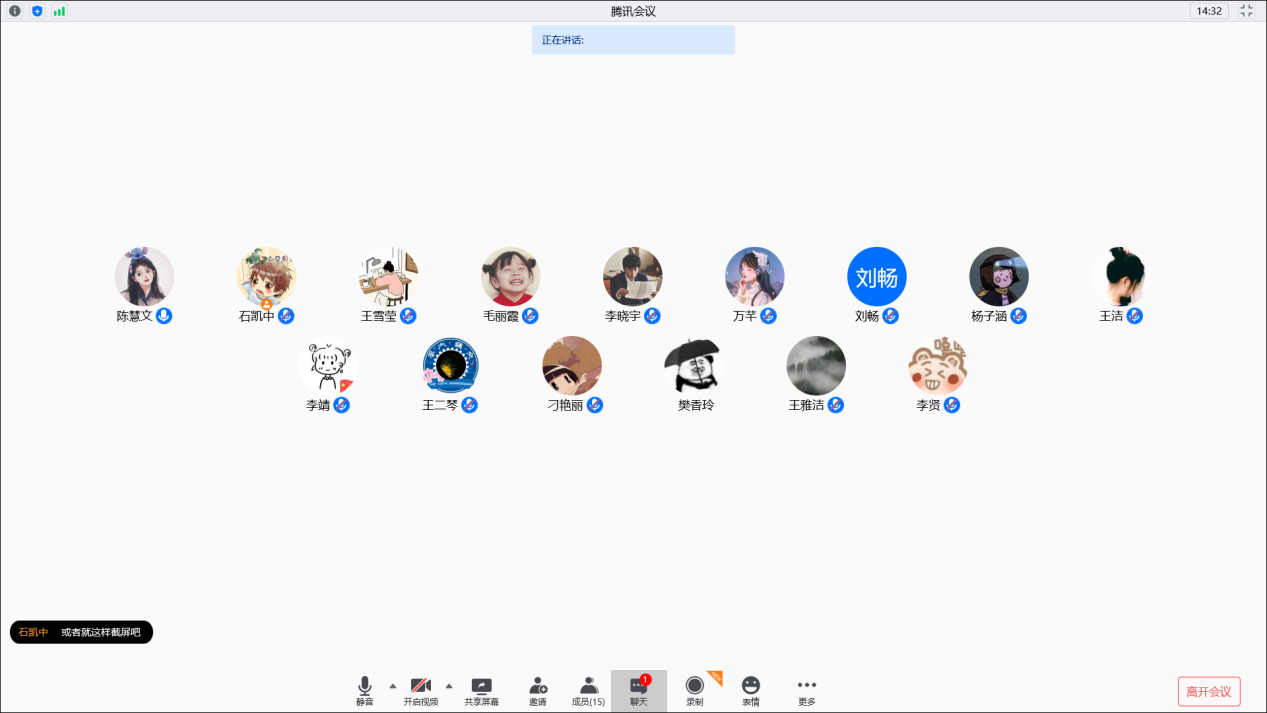
Task: Expand video options arrow beside 开启视频
Action: coord(449,686)
